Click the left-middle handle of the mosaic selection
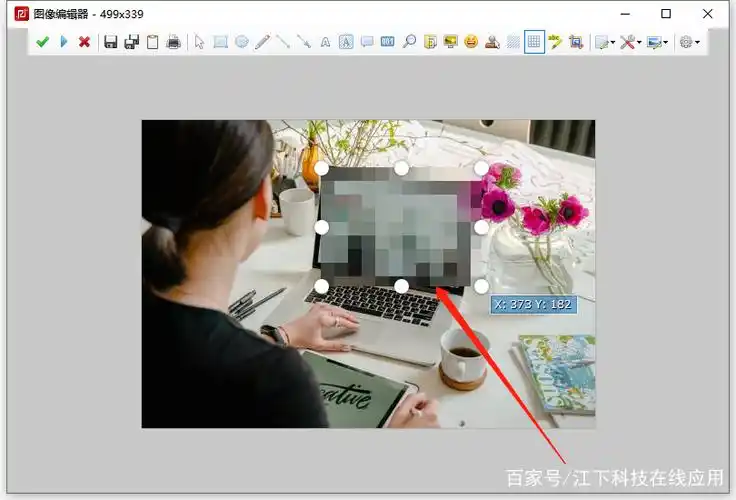The width and height of the screenshot is (736, 500). click(x=322, y=227)
